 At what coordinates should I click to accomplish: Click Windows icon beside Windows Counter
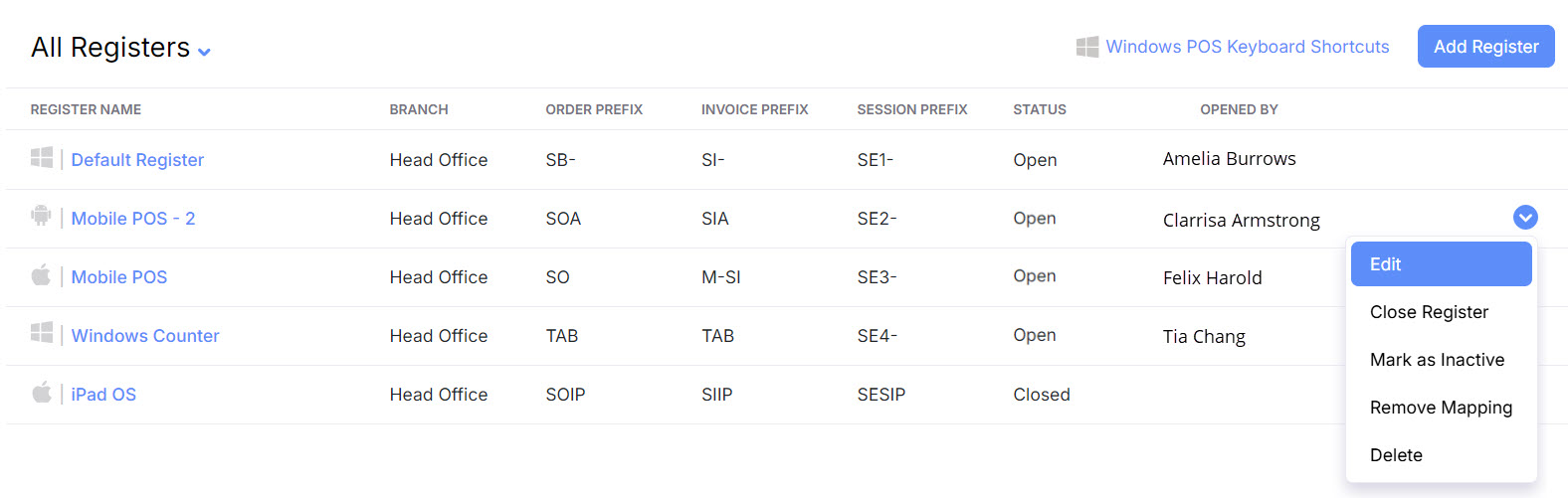coord(42,333)
